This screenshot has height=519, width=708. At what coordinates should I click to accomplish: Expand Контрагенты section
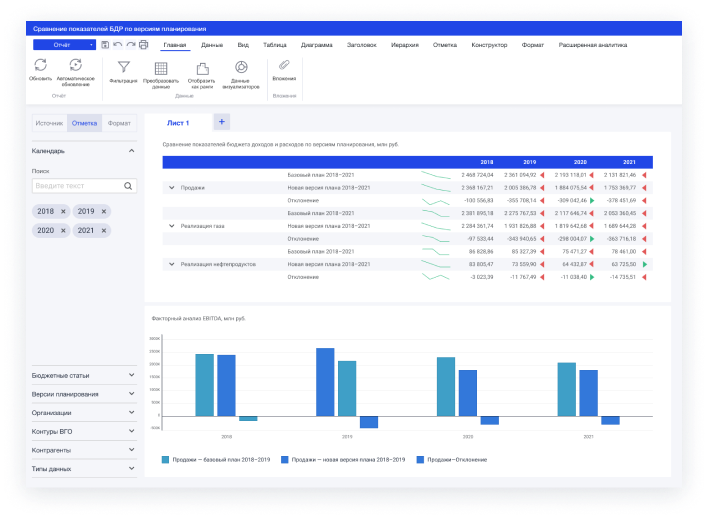tap(131, 450)
